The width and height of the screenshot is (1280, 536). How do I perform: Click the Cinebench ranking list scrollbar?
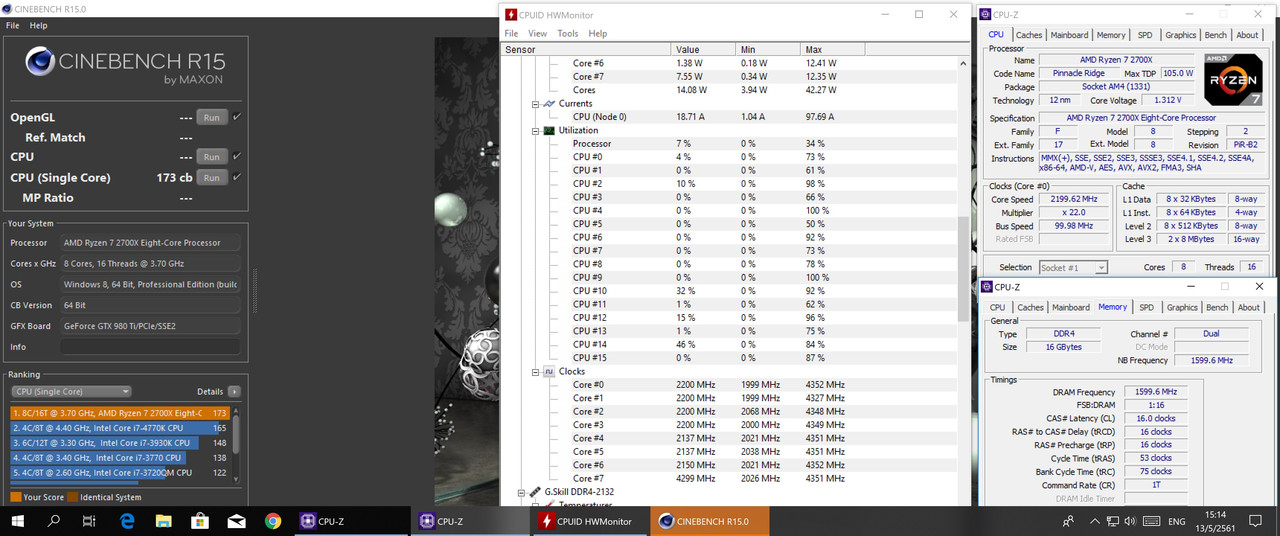tap(237, 445)
